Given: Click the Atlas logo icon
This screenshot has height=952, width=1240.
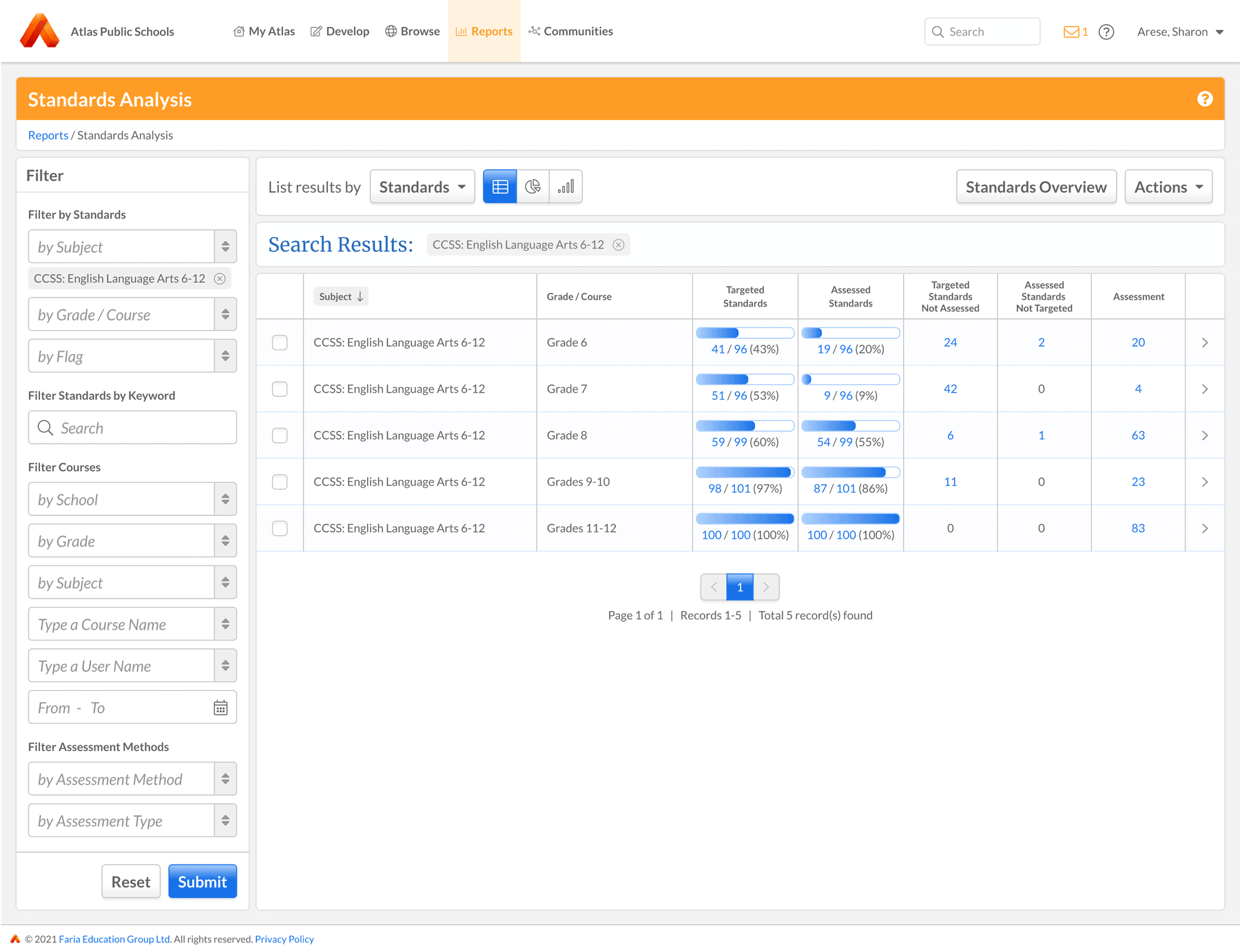Looking at the screenshot, I should (39, 31).
